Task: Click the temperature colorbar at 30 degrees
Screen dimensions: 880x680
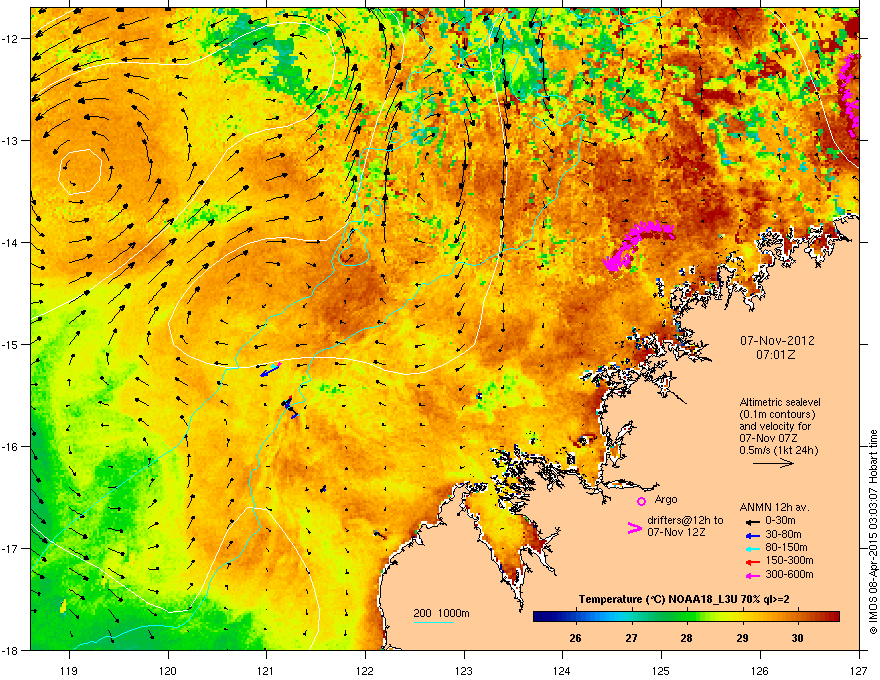Action: [x=798, y=617]
